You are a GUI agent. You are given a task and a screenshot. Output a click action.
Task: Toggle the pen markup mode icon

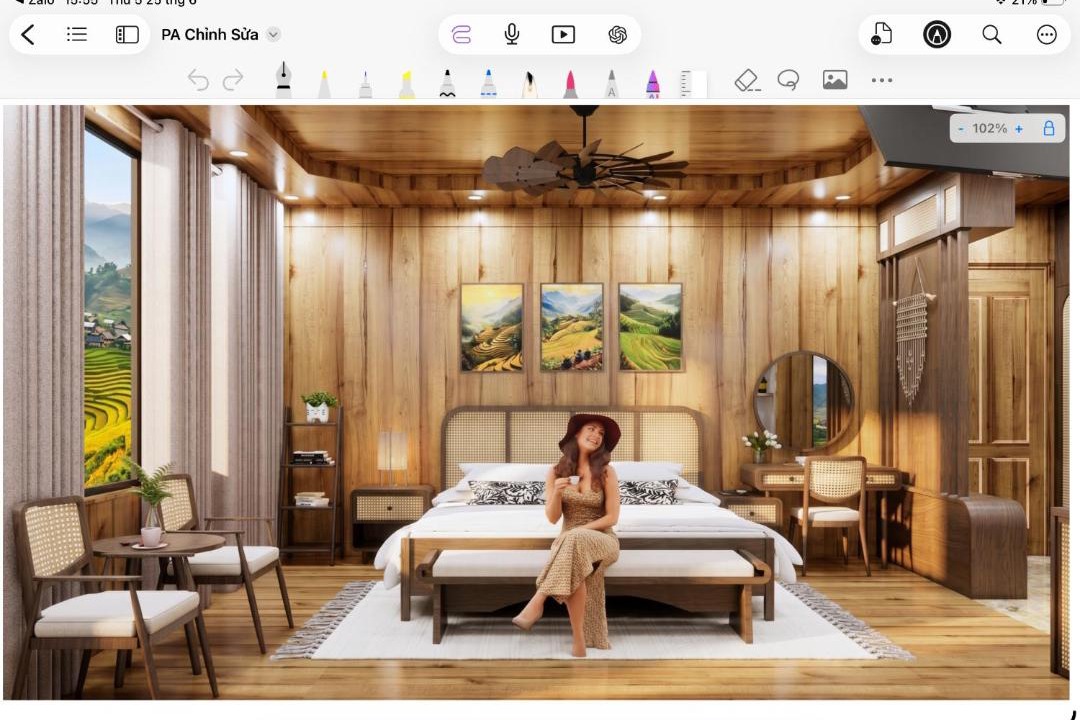937,34
